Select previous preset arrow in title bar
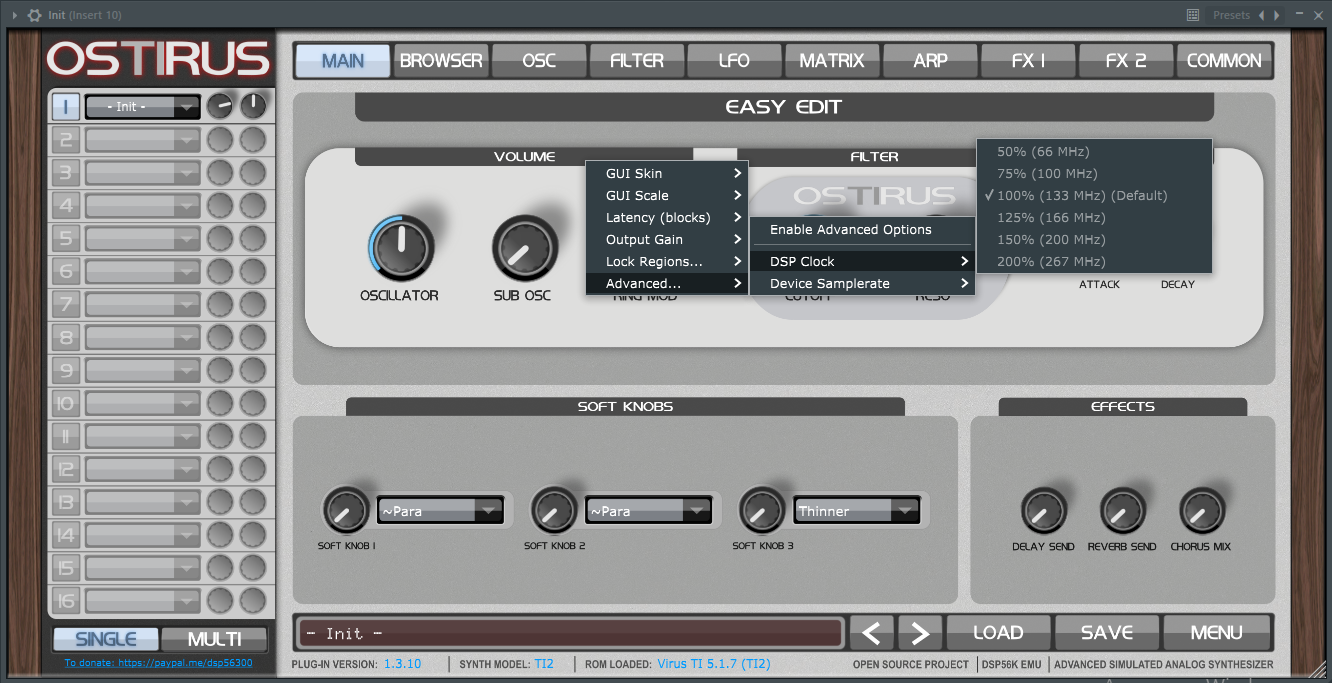Screen dimensions: 1332x683 1262,15
